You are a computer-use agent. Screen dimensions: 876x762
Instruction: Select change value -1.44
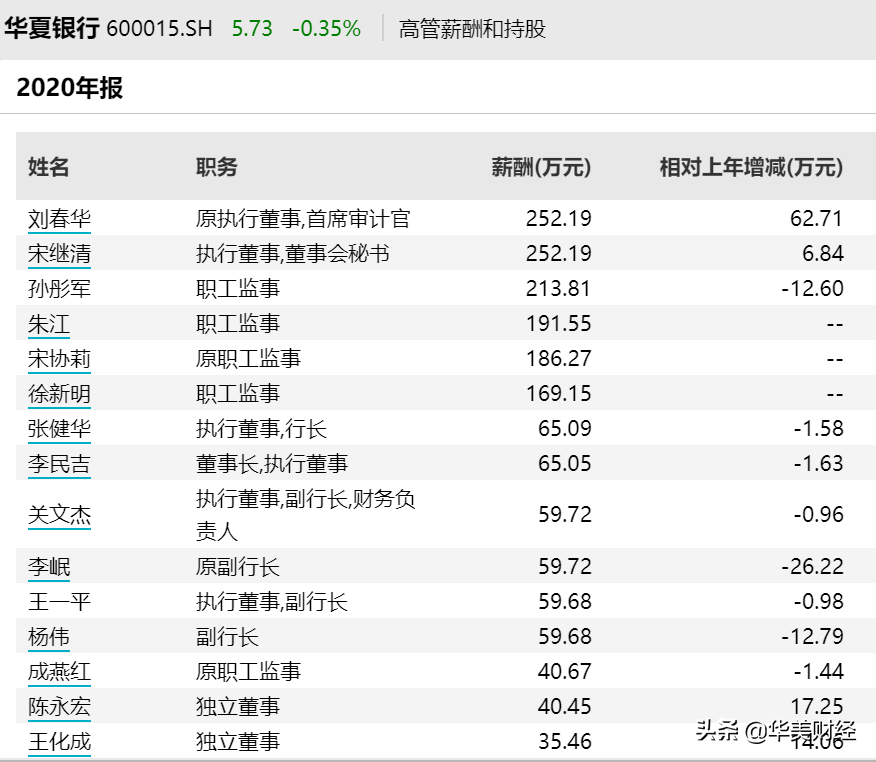click(x=818, y=671)
